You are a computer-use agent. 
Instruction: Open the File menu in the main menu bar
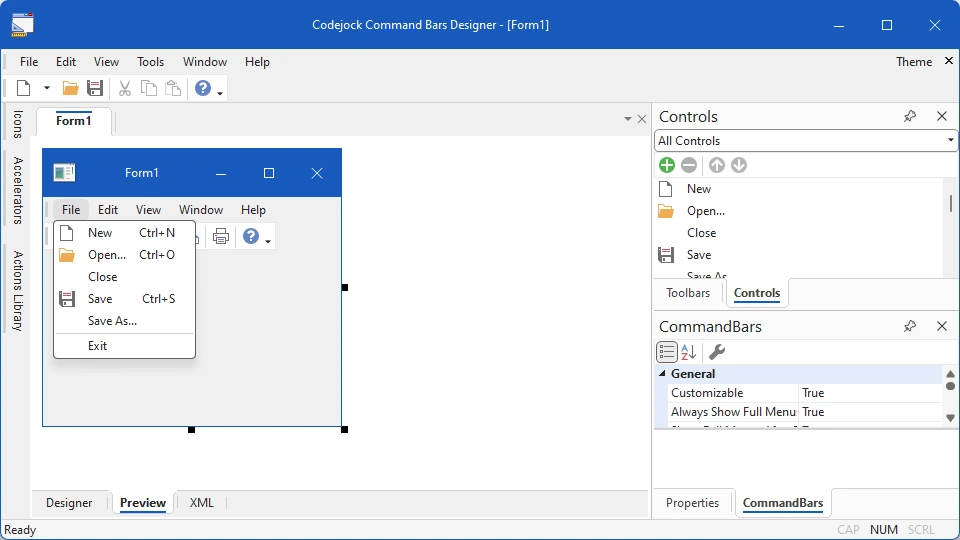tap(29, 62)
